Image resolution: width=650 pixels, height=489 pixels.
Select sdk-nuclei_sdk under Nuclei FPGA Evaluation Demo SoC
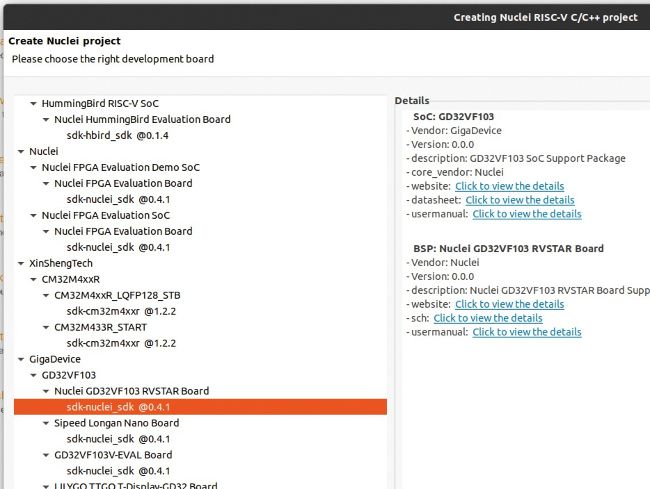tap(117, 199)
